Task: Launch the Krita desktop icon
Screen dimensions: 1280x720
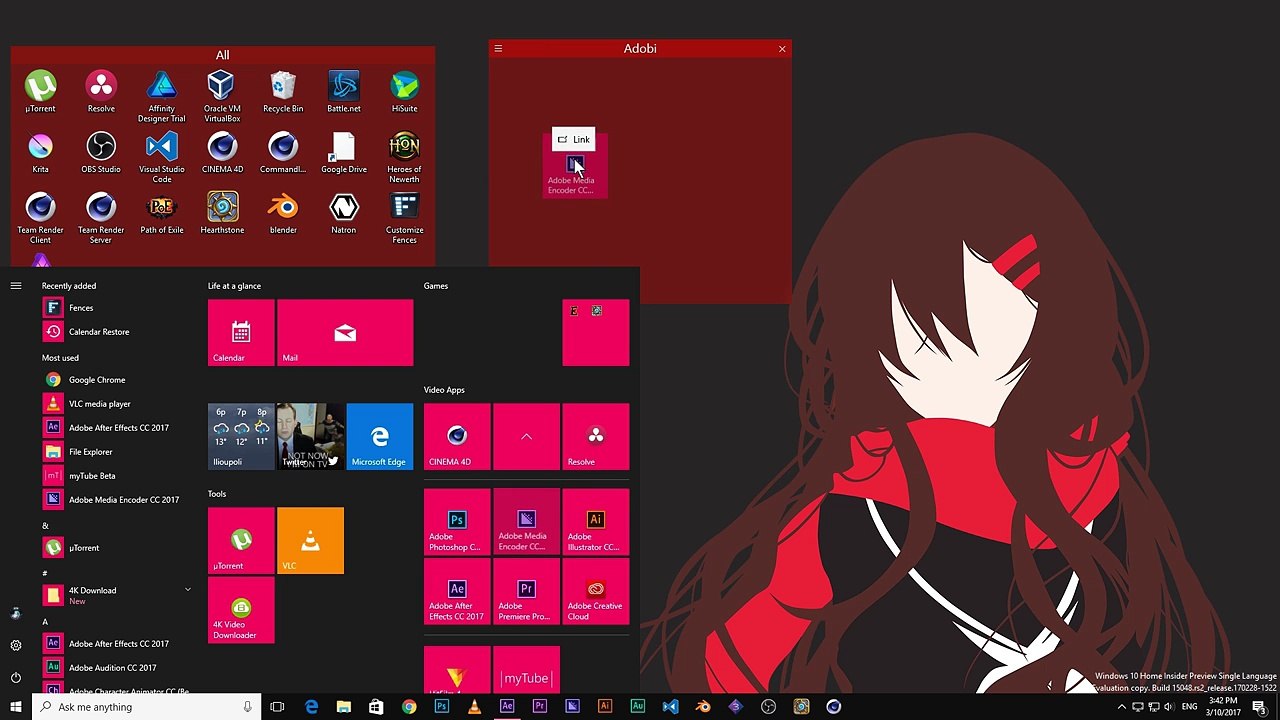Action: click(40, 152)
